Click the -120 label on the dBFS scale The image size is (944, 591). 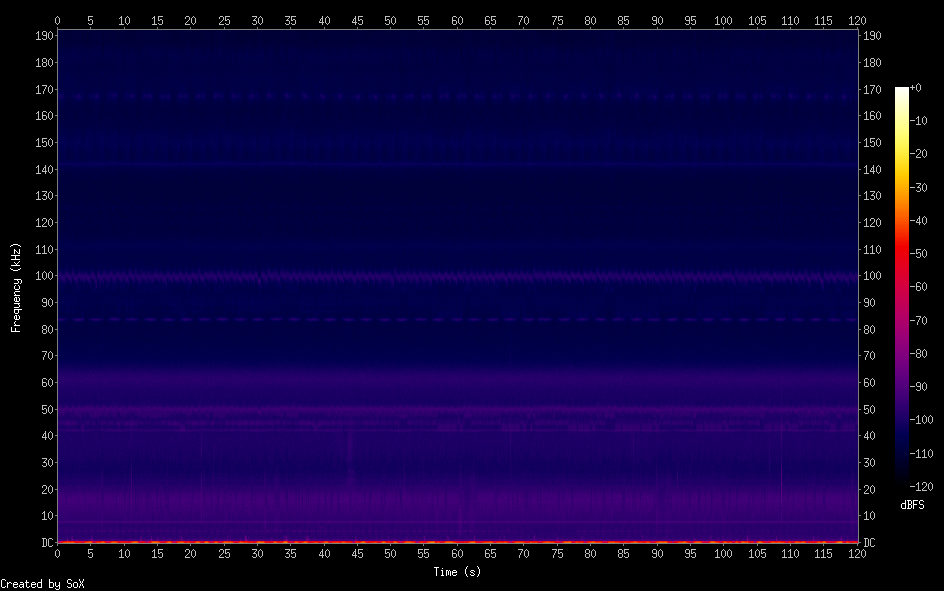[925, 486]
